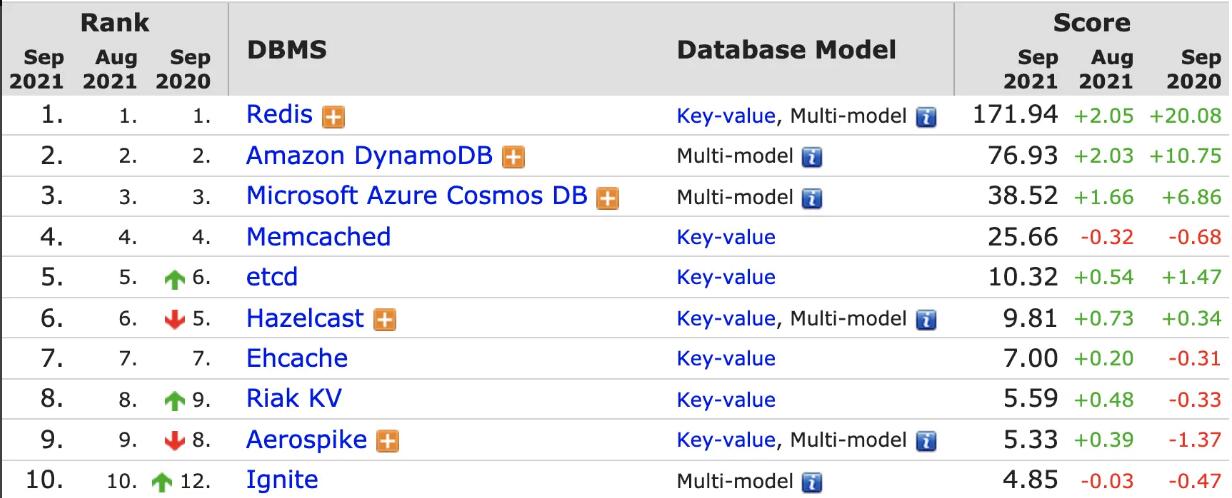Open the Ehcache link

tap(297, 358)
